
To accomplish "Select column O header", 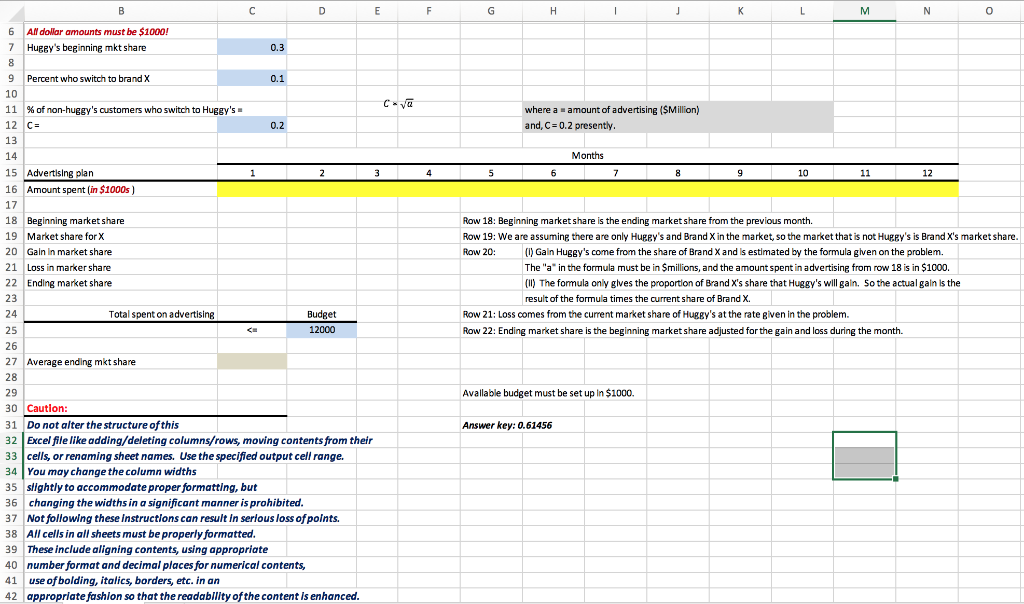I will pos(989,11).
